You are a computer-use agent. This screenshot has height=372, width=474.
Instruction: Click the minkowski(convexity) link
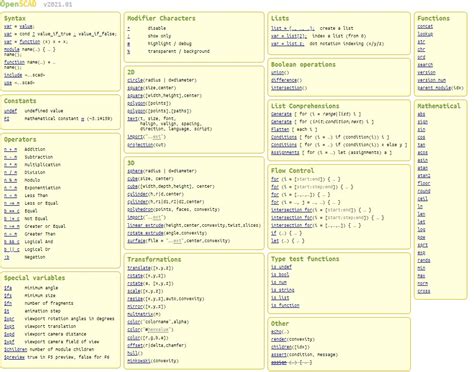tap(139, 361)
